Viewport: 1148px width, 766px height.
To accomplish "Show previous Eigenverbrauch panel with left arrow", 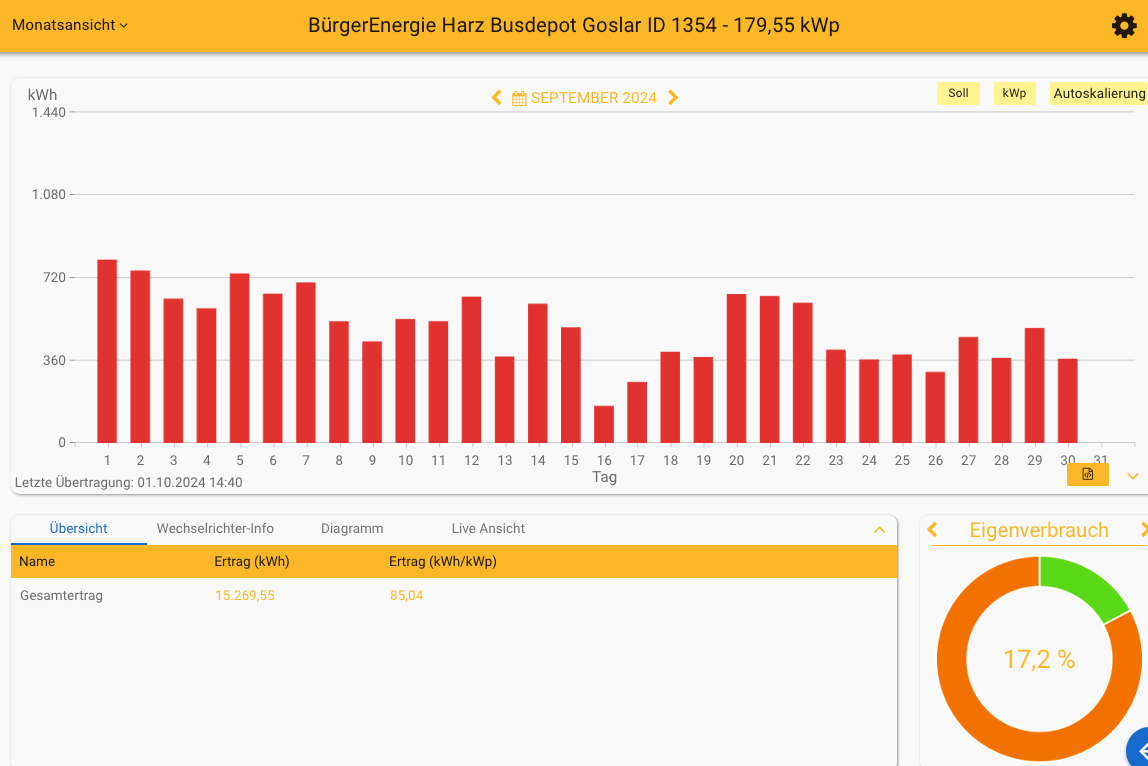I will 933,530.
